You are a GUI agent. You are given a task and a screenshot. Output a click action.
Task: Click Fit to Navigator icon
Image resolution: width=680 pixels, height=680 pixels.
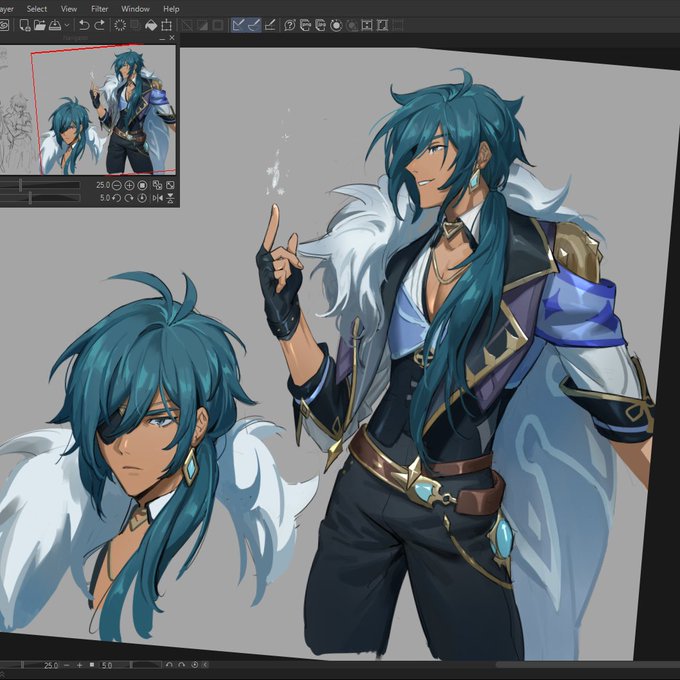click(170, 185)
